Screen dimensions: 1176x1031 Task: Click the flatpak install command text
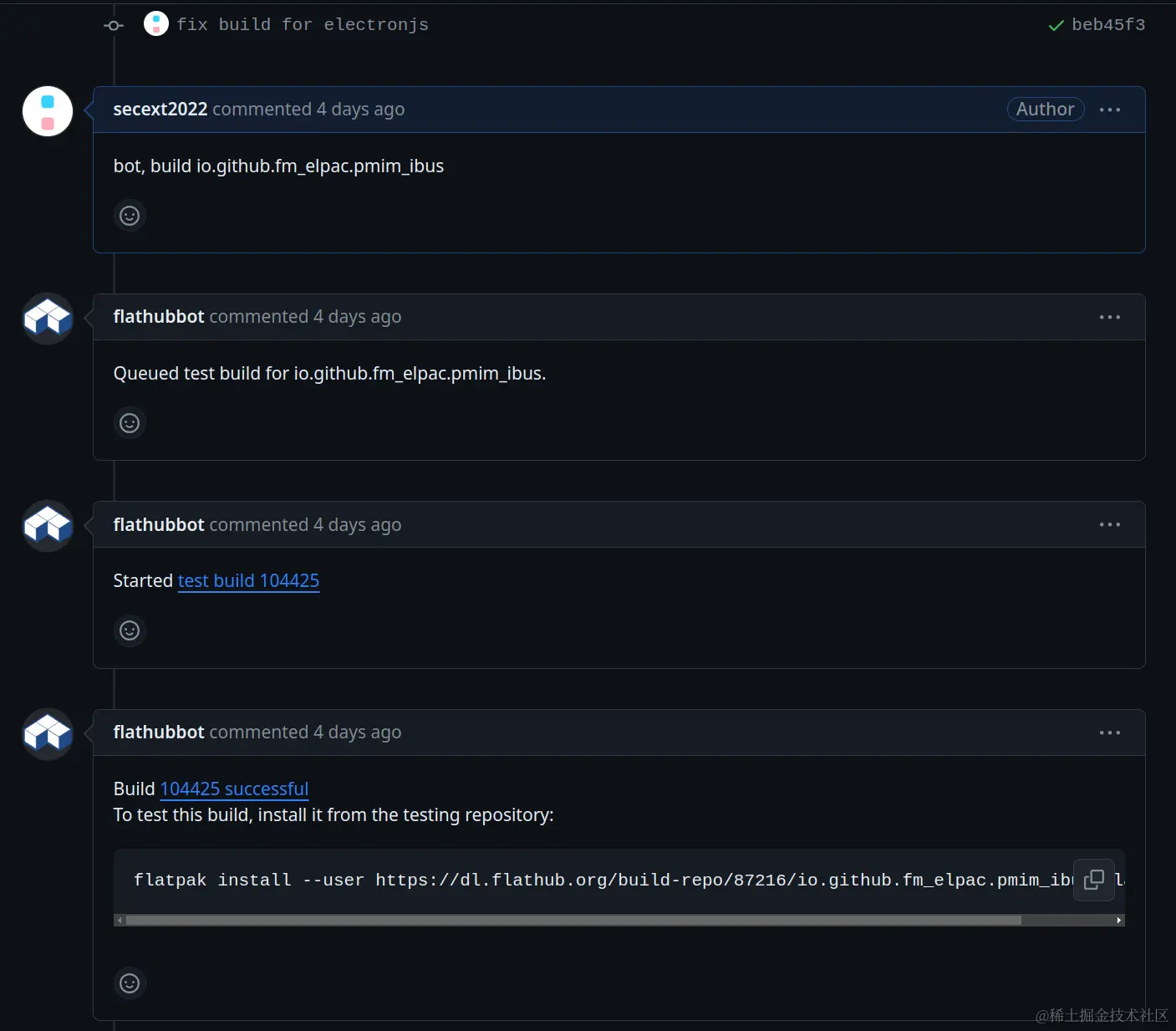pyautogui.click(x=603, y=880)
